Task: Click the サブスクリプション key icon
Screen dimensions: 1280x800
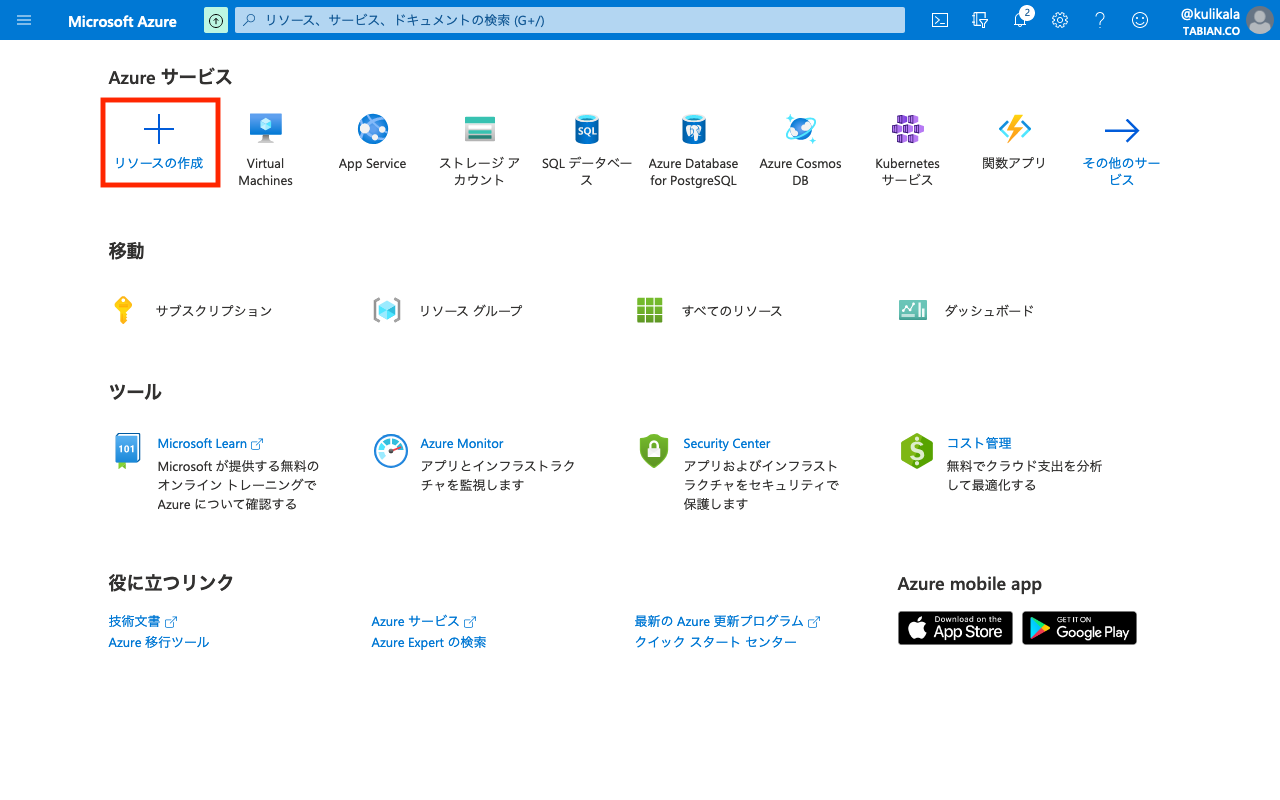Action: coord(123,310)
